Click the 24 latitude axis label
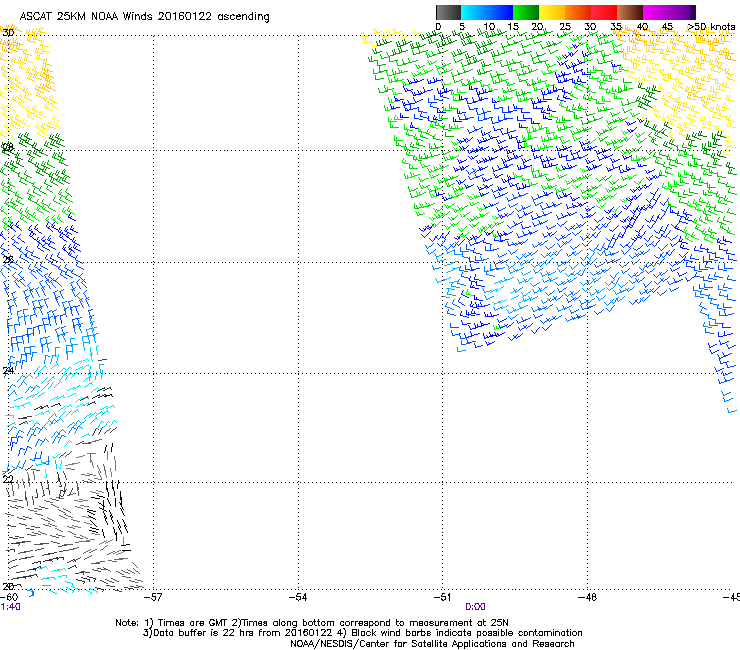Image resolution: width=740 pixels, height=650 pixels. [8, 371]
